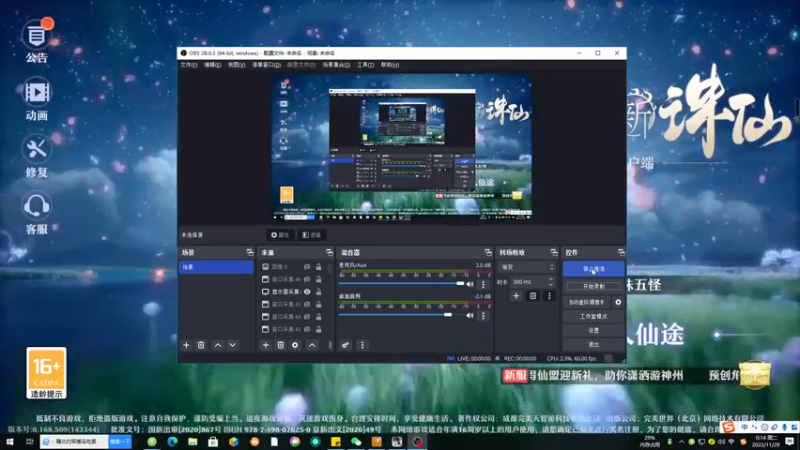Image resolution: width=800 pixels, height=450 pixels.
Task: Move source up in sources toolbar
Action: click(312, 345)
